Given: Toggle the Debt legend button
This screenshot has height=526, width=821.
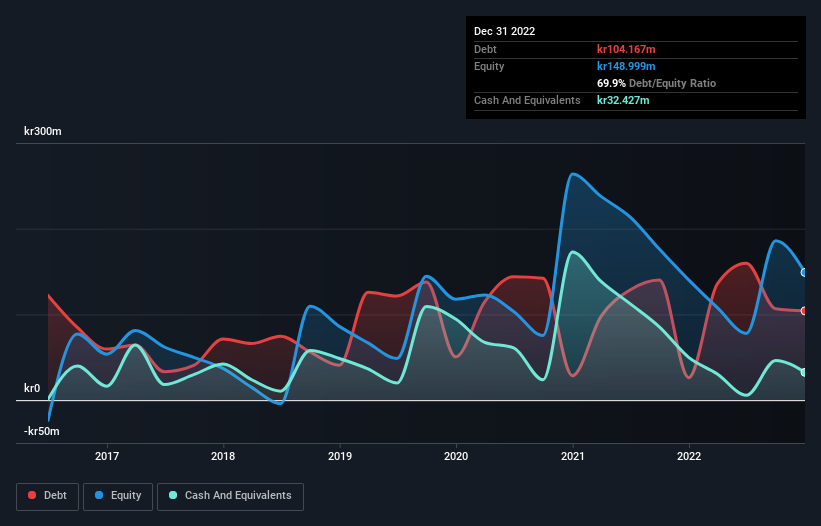Looking at the screenshot, I should 48,496.
